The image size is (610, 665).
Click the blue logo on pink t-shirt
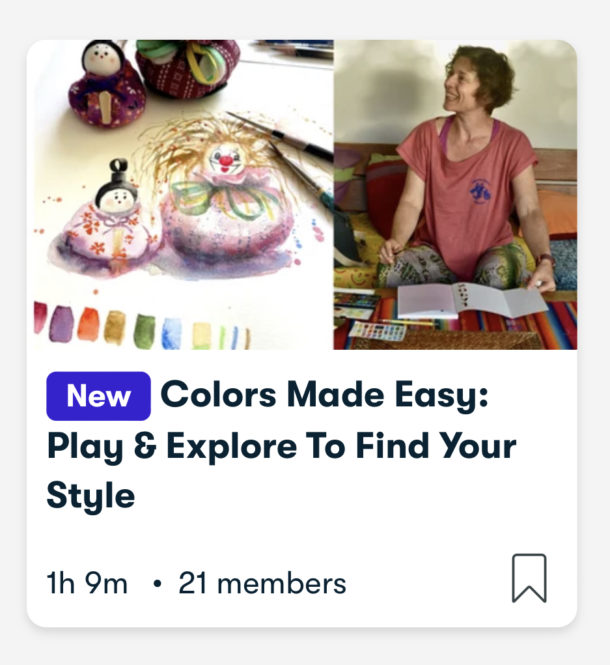(481, 191)
